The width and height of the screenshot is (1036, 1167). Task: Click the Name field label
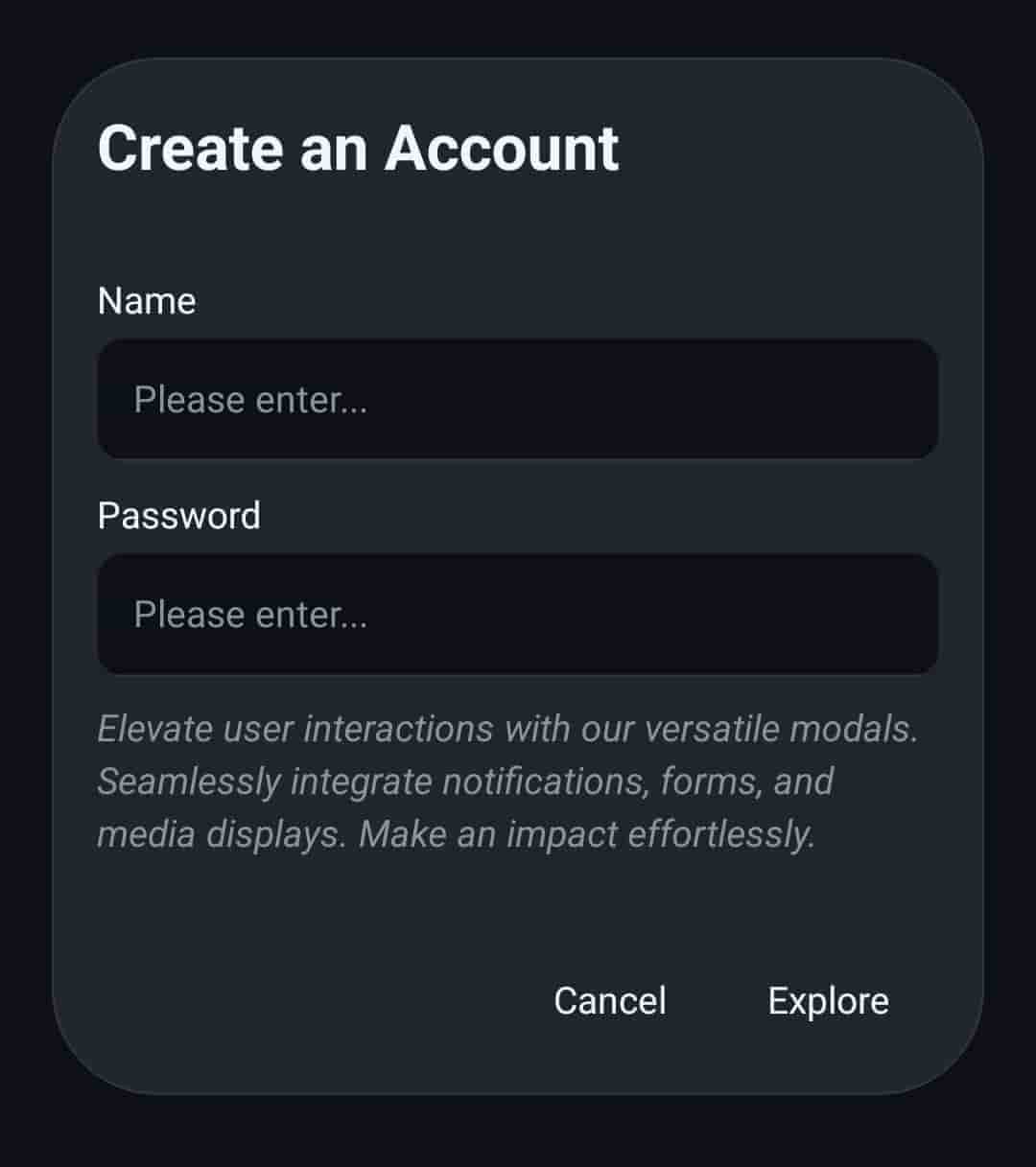(x=147, y=301)
